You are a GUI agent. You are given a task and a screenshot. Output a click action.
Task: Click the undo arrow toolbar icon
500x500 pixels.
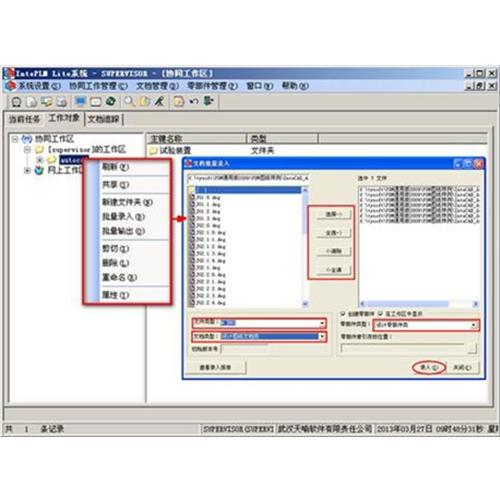[194, 101]
